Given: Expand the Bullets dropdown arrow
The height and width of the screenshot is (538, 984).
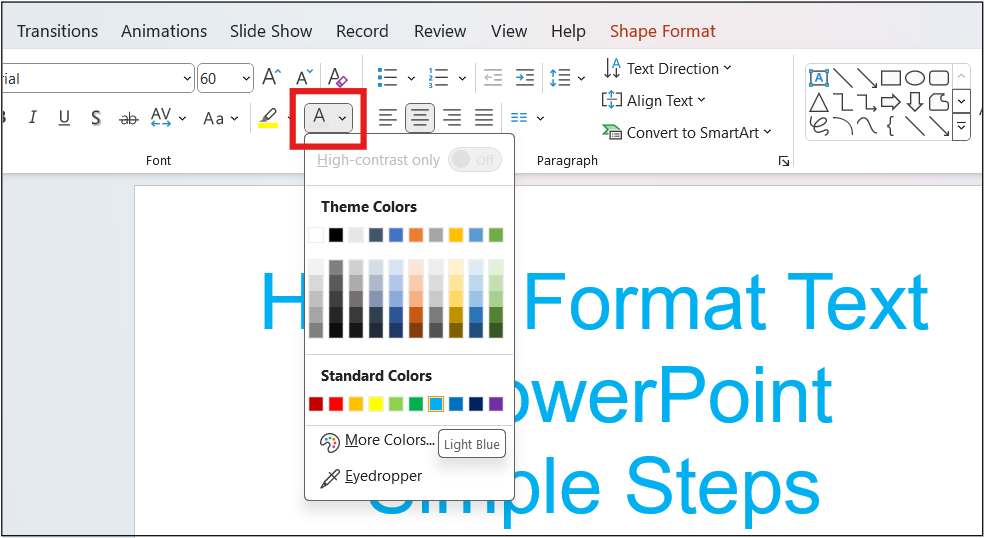Looking at the screenshot, I should [411, 78].
